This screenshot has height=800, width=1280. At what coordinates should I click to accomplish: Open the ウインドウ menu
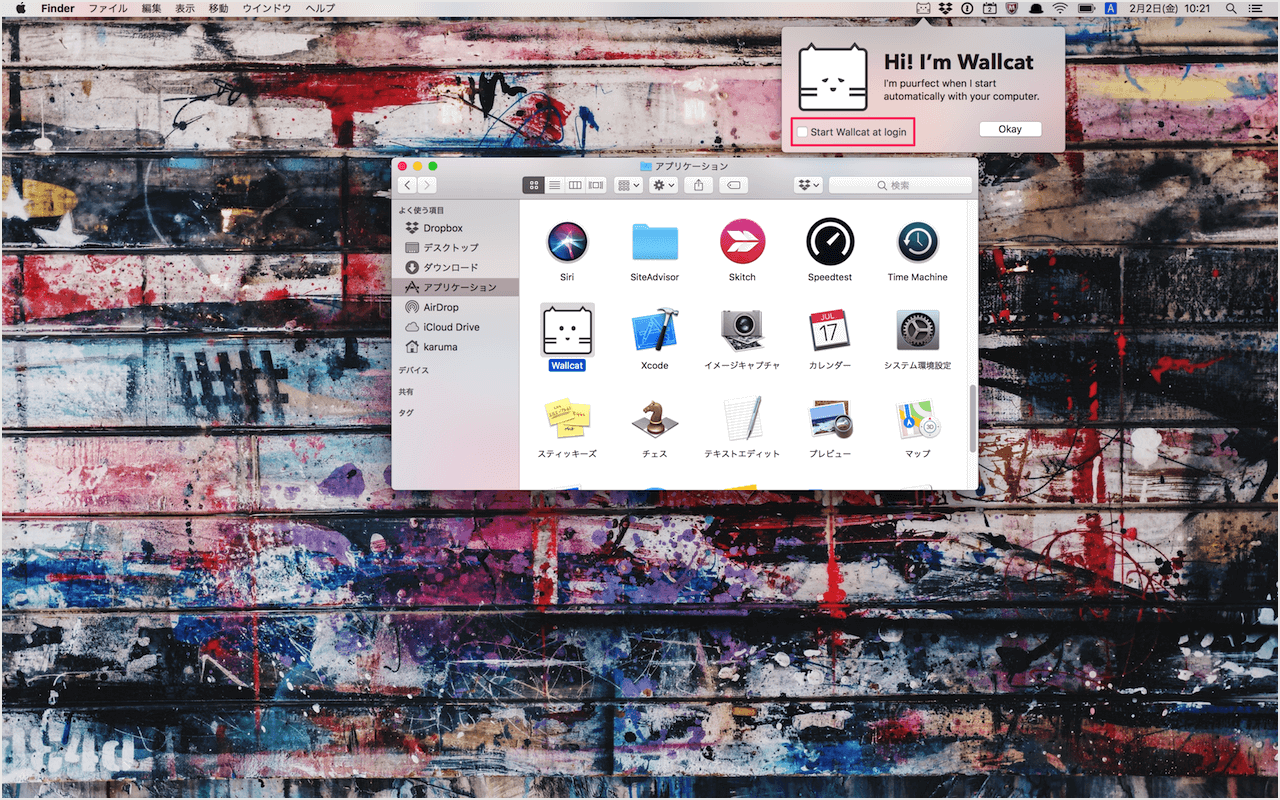pos(267,8)
